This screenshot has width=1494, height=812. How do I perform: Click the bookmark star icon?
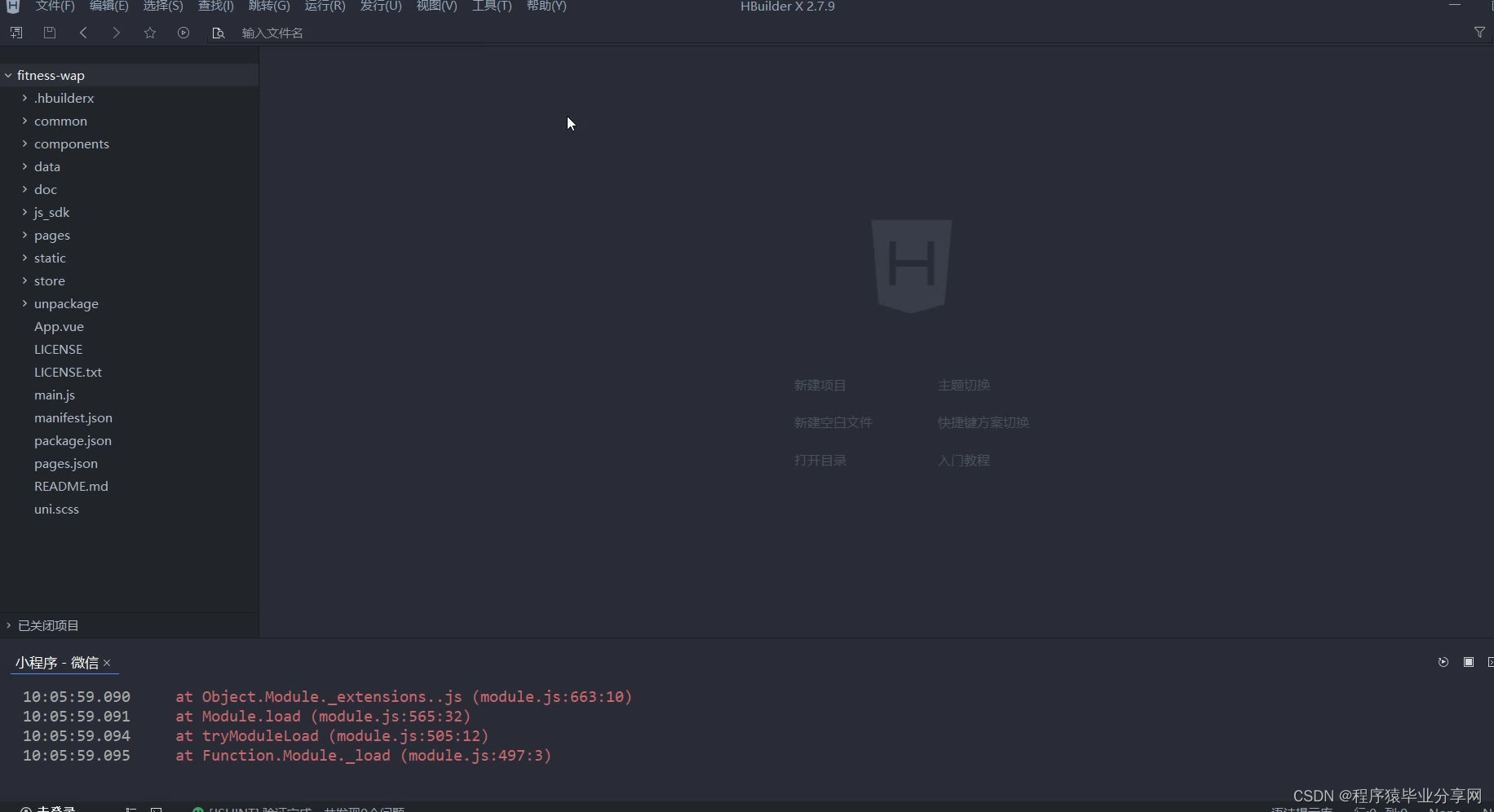tap(150, 33)
